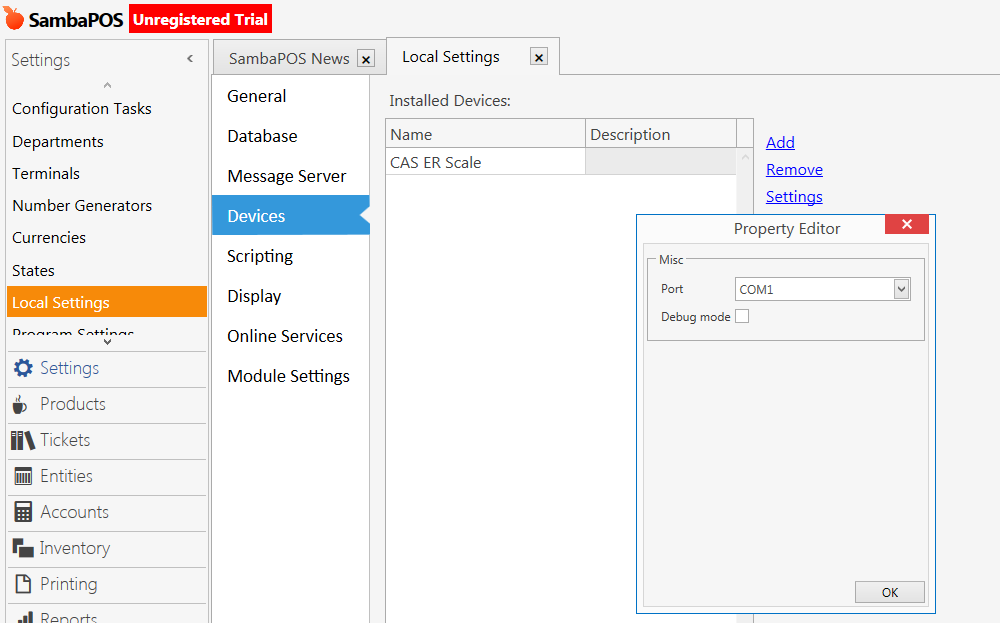Click the Unregistered Trial badge
This screenshot has width=1000, height=623.
click(200, 19)
